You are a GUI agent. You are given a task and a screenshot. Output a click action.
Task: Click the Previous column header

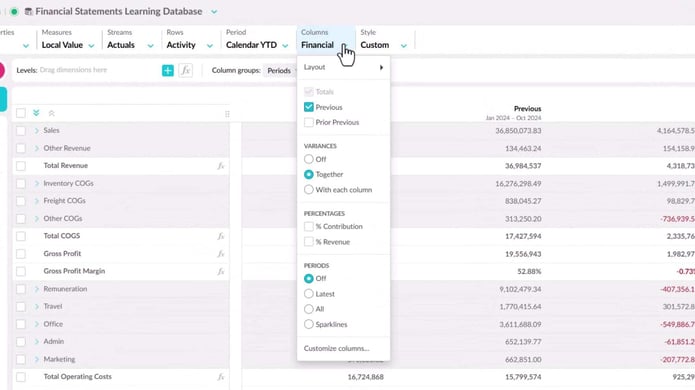click(x=527, y=109)
